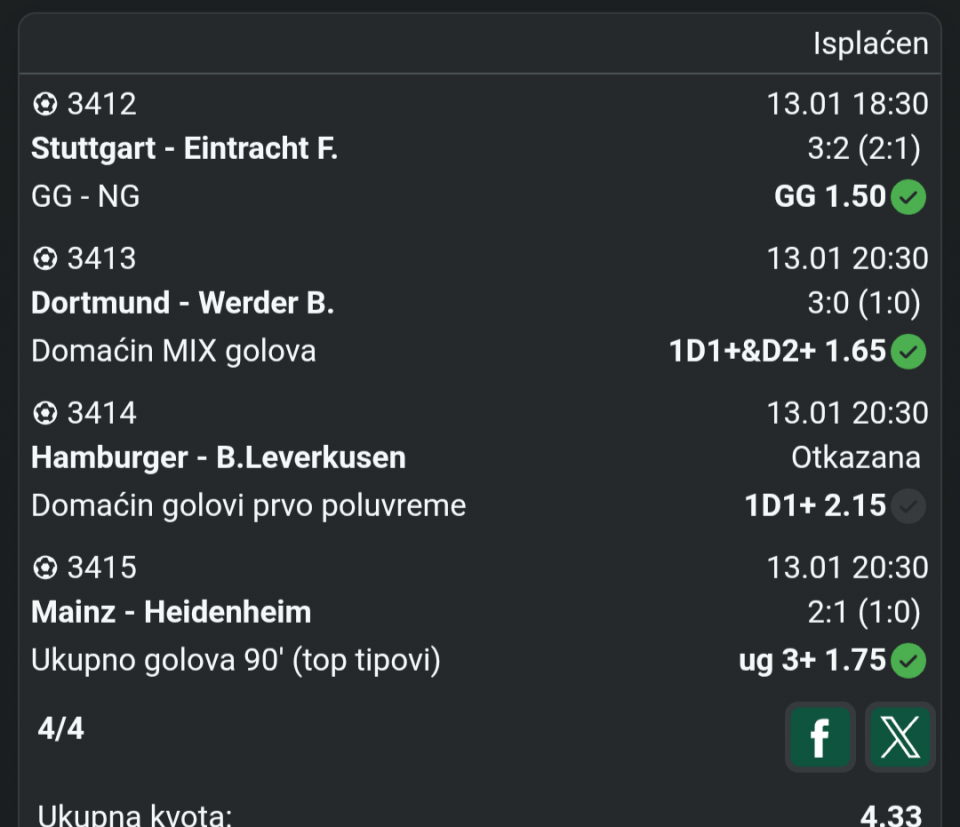
Task: Tap the Otkazana match status
Action: point(855,458)
